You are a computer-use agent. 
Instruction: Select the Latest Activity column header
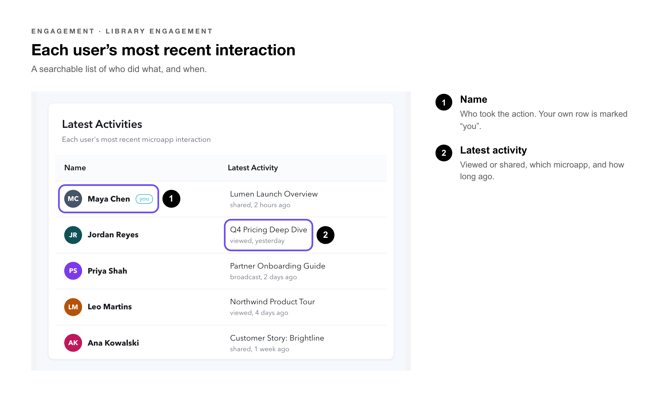pyautogui.click(x=253, y=168)
